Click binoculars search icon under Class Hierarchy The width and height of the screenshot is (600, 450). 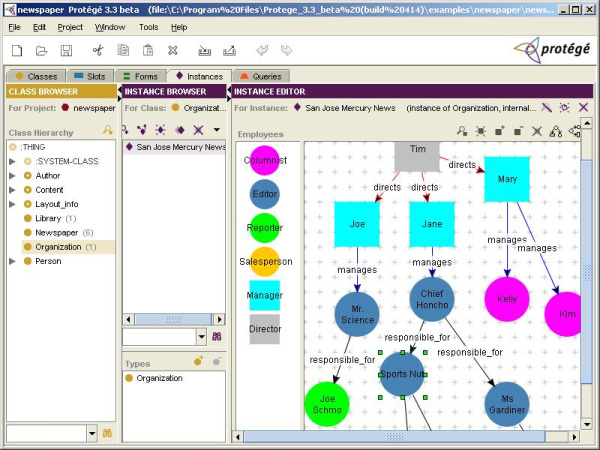(x=108, y=433)
